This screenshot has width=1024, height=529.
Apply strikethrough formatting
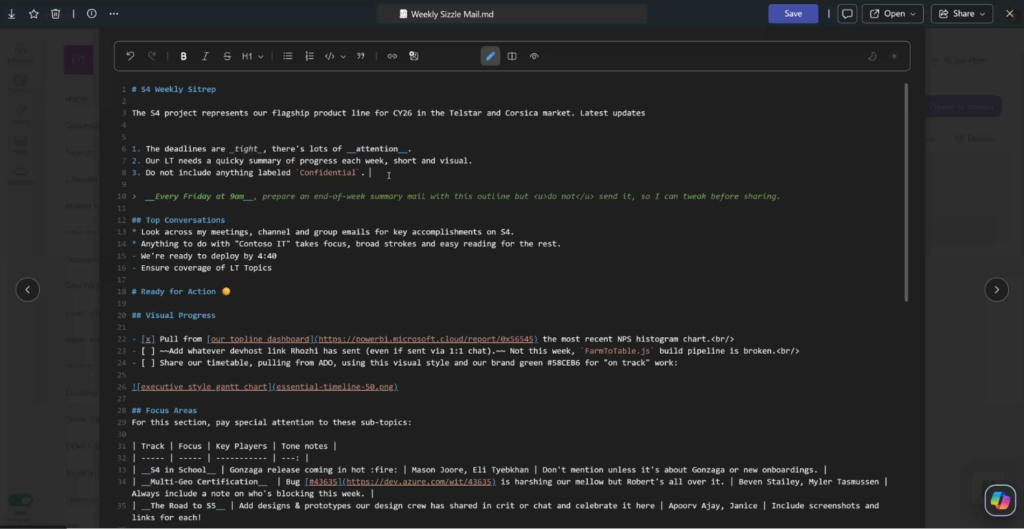coord(227,56)
